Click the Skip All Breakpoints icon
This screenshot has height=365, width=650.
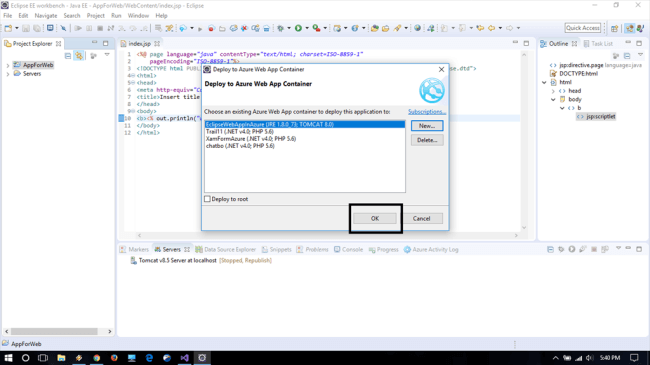(x=63, y=28)
